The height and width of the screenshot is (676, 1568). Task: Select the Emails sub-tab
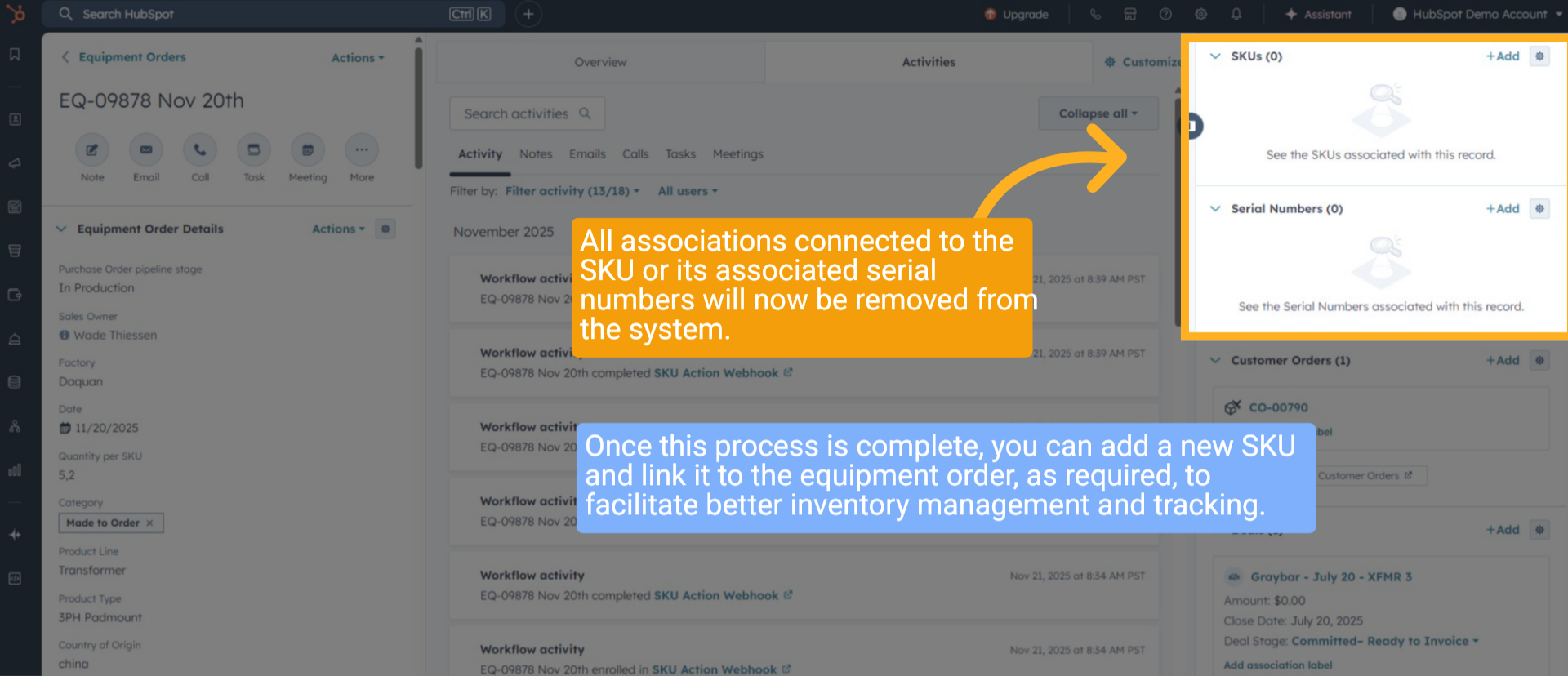(x=587, y=154)
